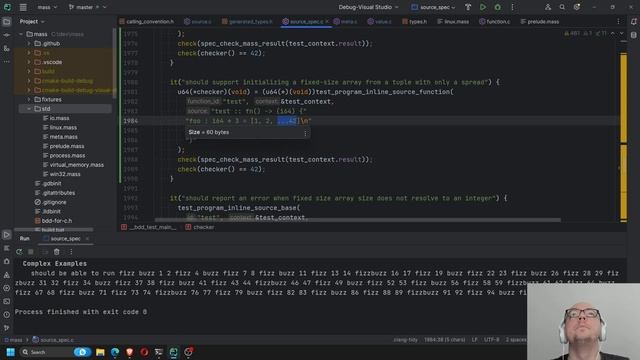
Task: Toggle the Project tool window folder icon
Action: click(x=7, y=22)
